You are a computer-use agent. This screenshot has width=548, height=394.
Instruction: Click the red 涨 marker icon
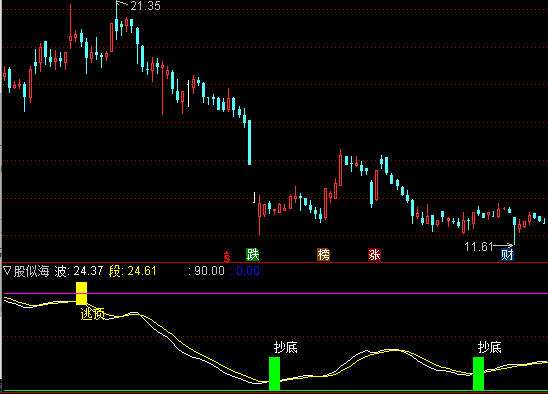click(x=374, y=254)
